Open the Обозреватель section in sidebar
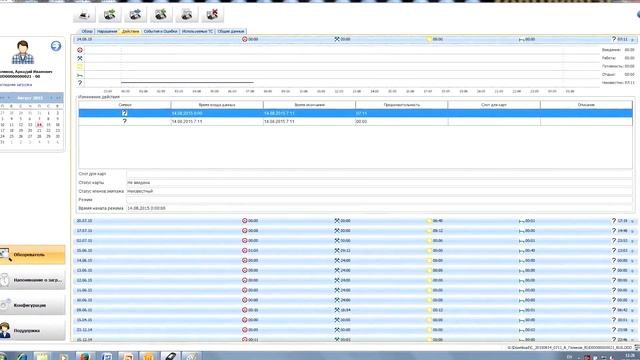 32,255
